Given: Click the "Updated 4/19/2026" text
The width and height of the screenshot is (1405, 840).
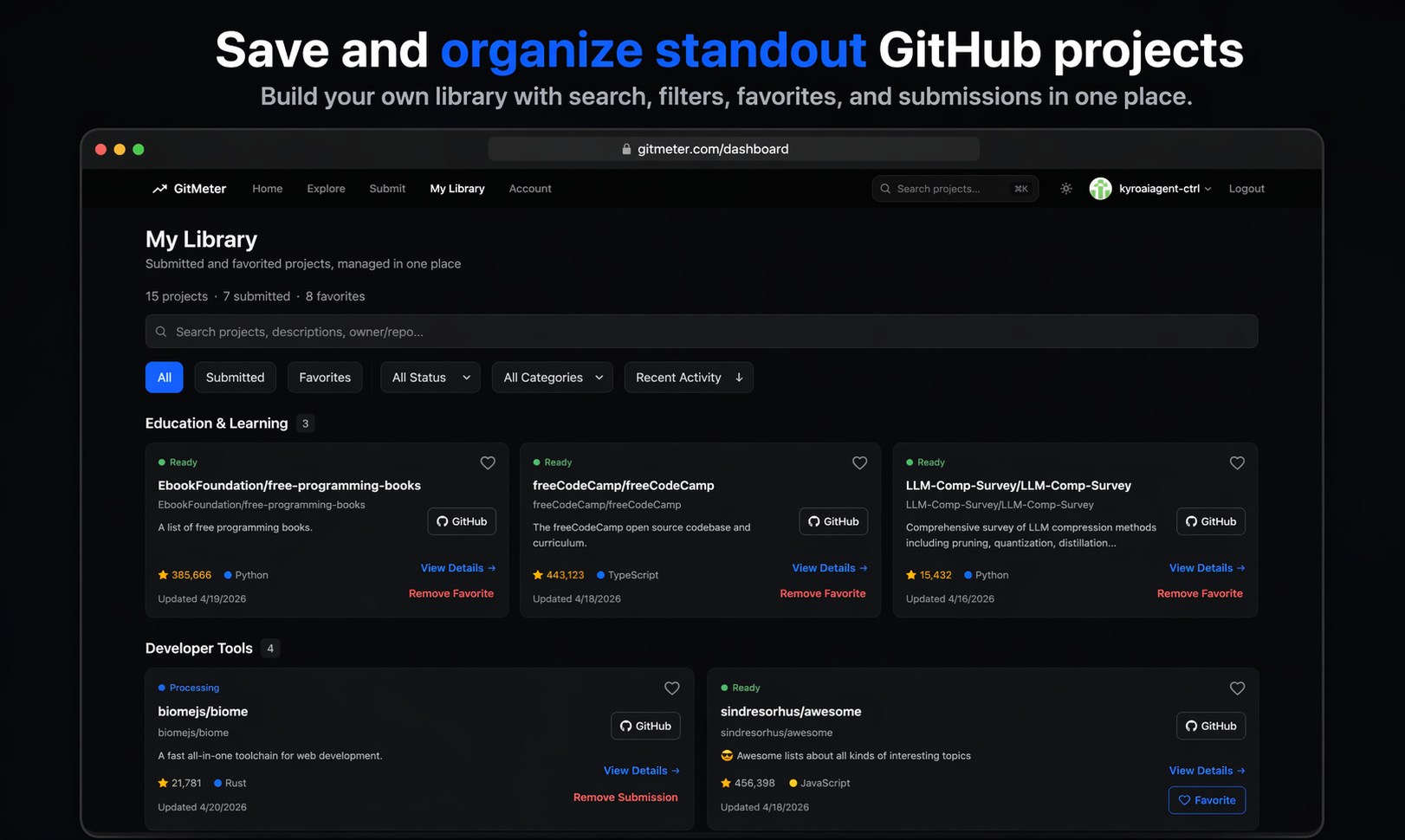Looking at the screenshot, I should click(202, 599).
